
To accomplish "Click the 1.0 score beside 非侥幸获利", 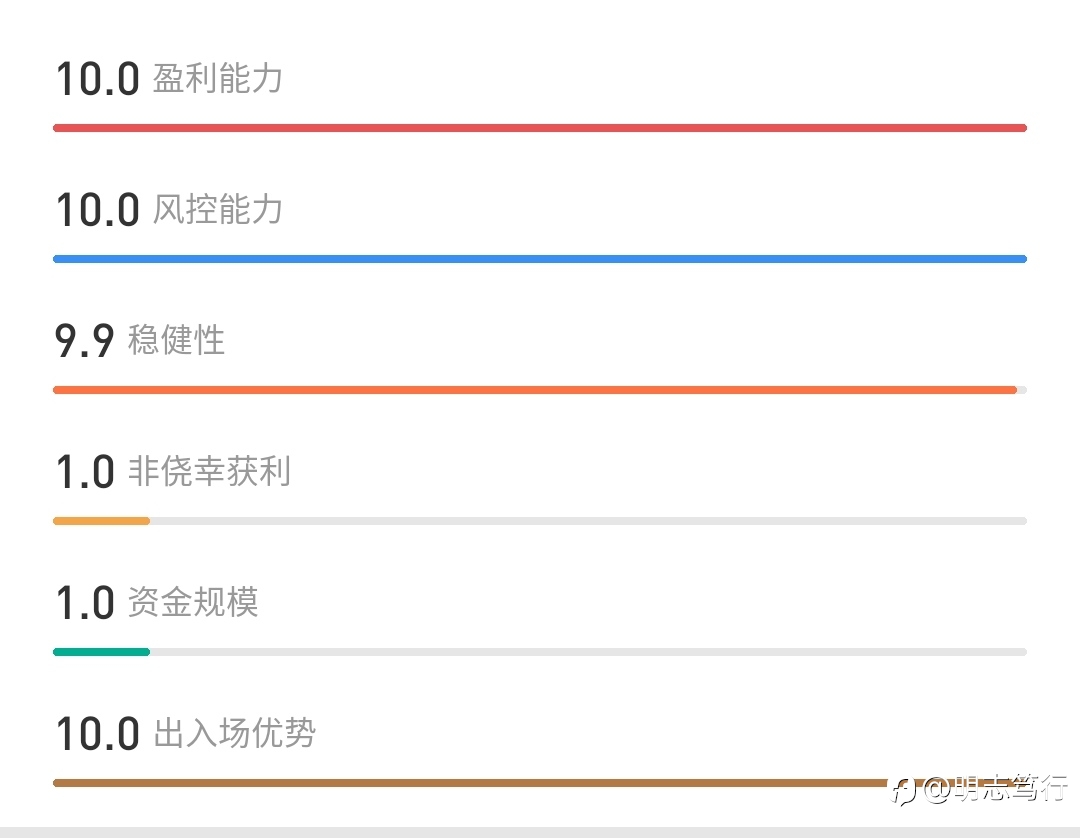I will [x=85, y=472].
